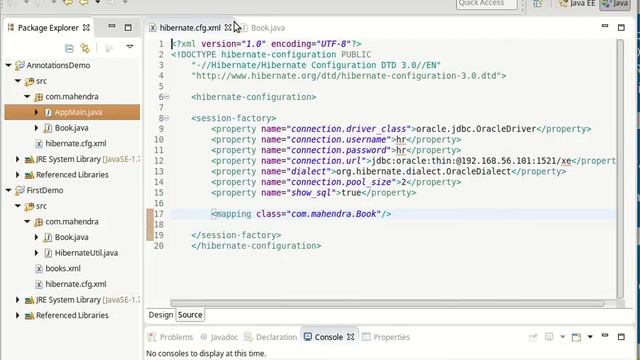Expand Book.java under AnnotationsDemo

[36, 128]
